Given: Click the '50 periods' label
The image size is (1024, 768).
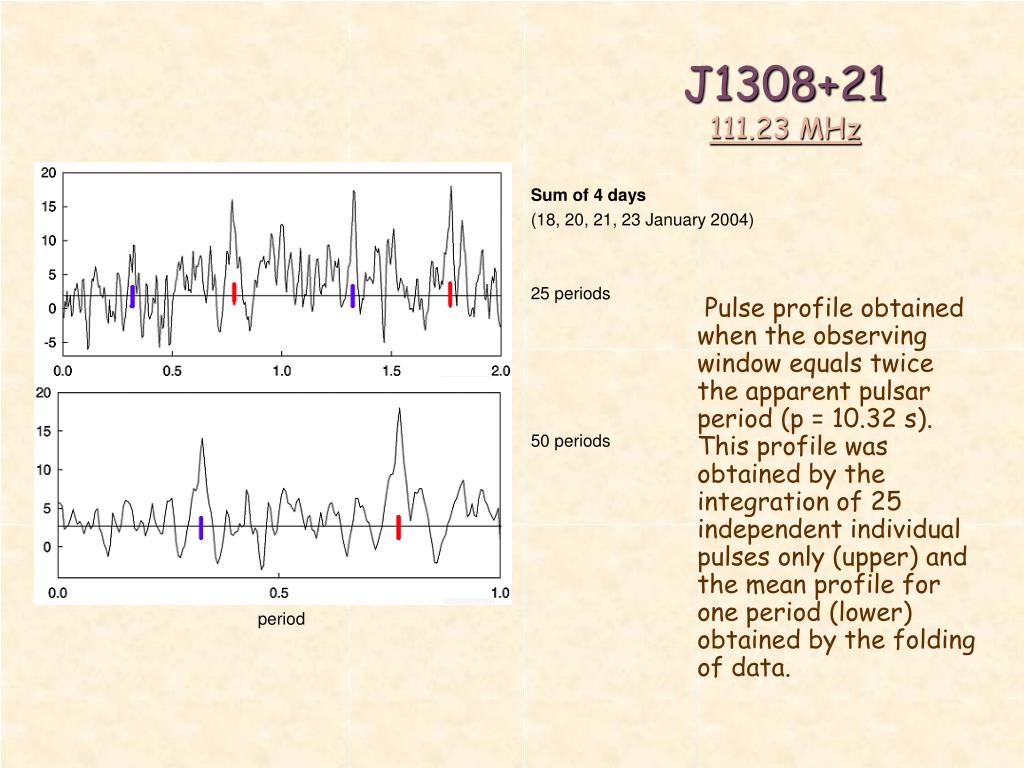Looking at the screenshot, I should click(570, 441).
